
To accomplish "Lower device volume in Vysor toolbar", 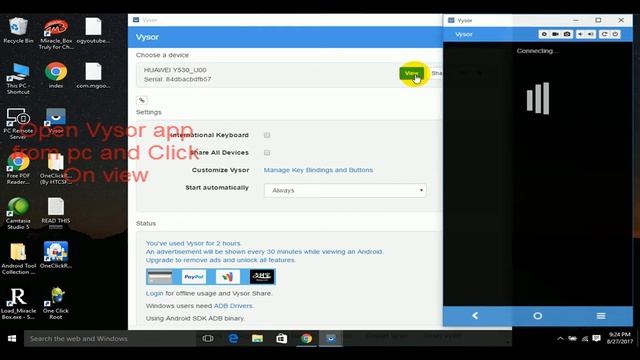I will 580,34.
